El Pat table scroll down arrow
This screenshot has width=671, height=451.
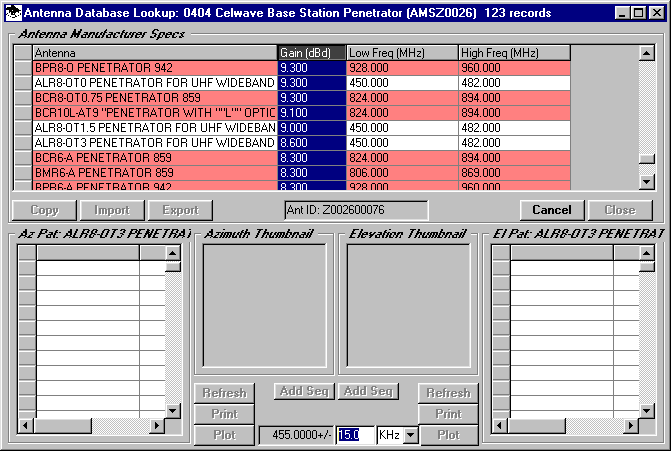tap(647, 411)
